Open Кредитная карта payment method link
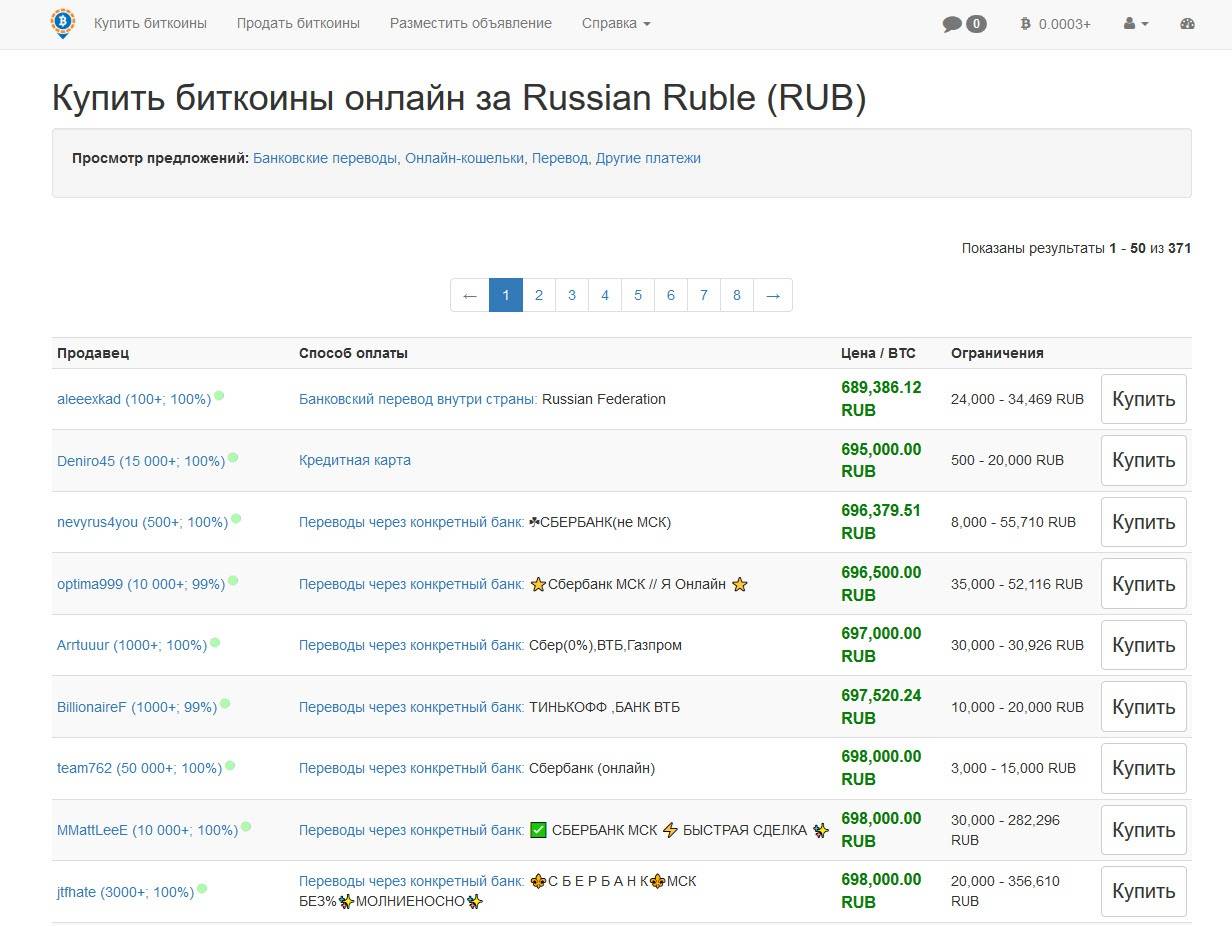This screenshot has height=926, width=1232. pos(354,460)
